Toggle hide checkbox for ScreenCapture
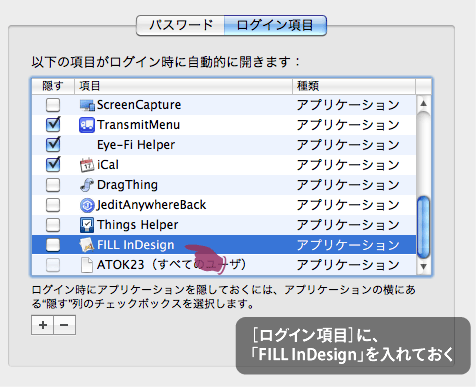 (53, 105)
